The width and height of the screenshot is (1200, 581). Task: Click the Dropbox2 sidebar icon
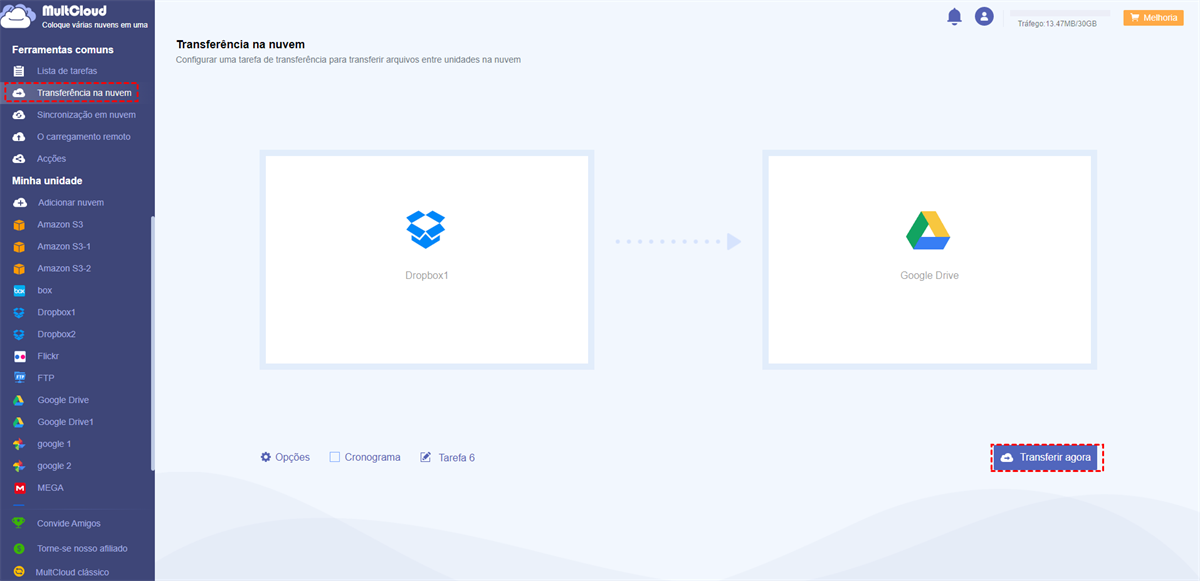tap(19, 335)
